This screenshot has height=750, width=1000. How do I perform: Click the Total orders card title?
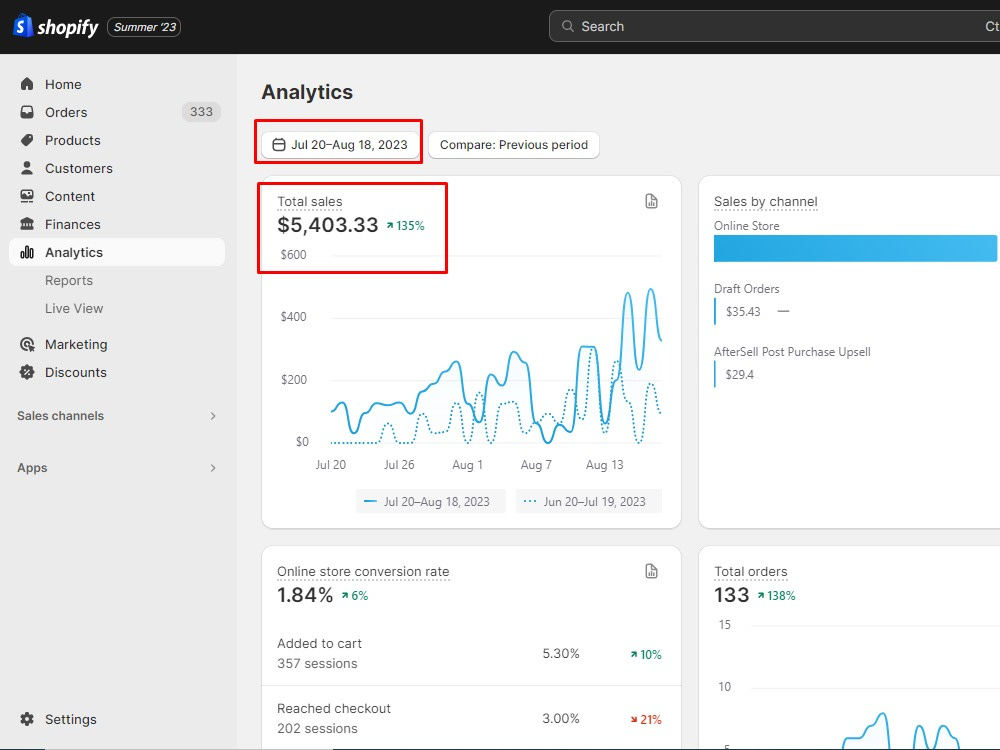point(751,571)
